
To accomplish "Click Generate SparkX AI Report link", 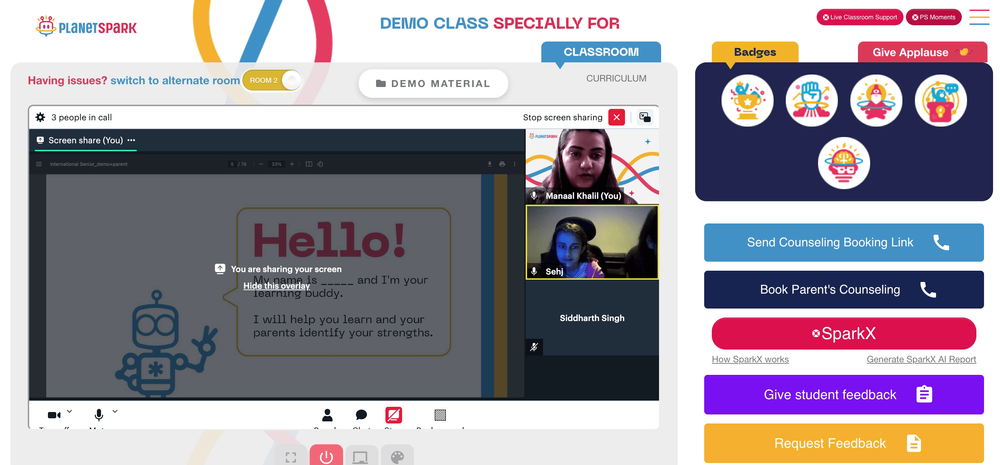I will 921,359.
